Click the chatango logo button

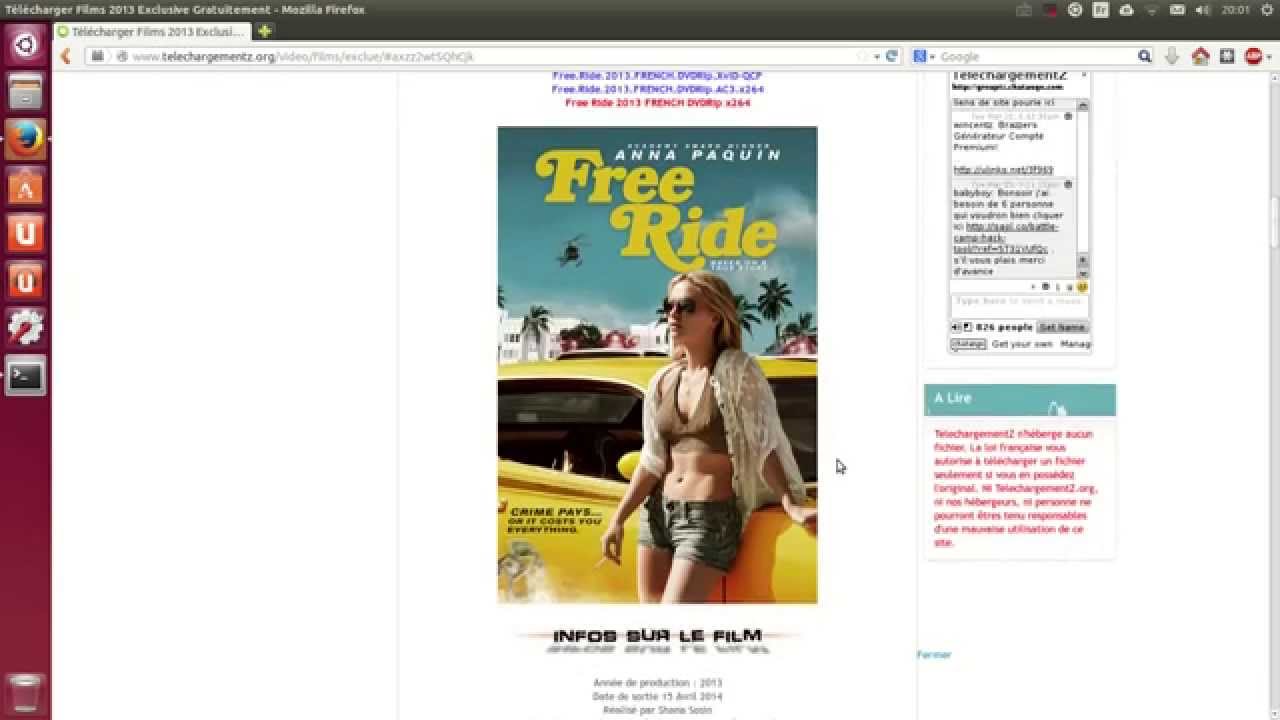point(968,344)
